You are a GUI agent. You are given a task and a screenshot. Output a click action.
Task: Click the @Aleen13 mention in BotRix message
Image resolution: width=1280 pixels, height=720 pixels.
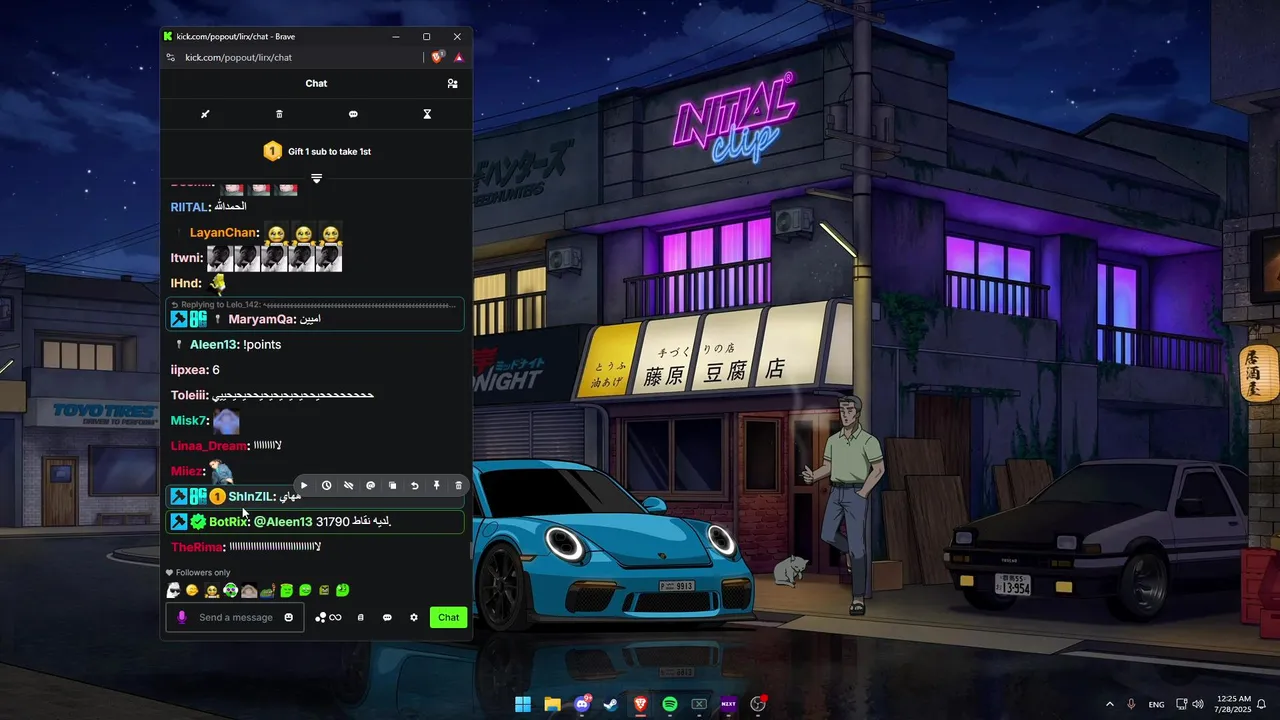pyautogui.click(x=283, y=522)
